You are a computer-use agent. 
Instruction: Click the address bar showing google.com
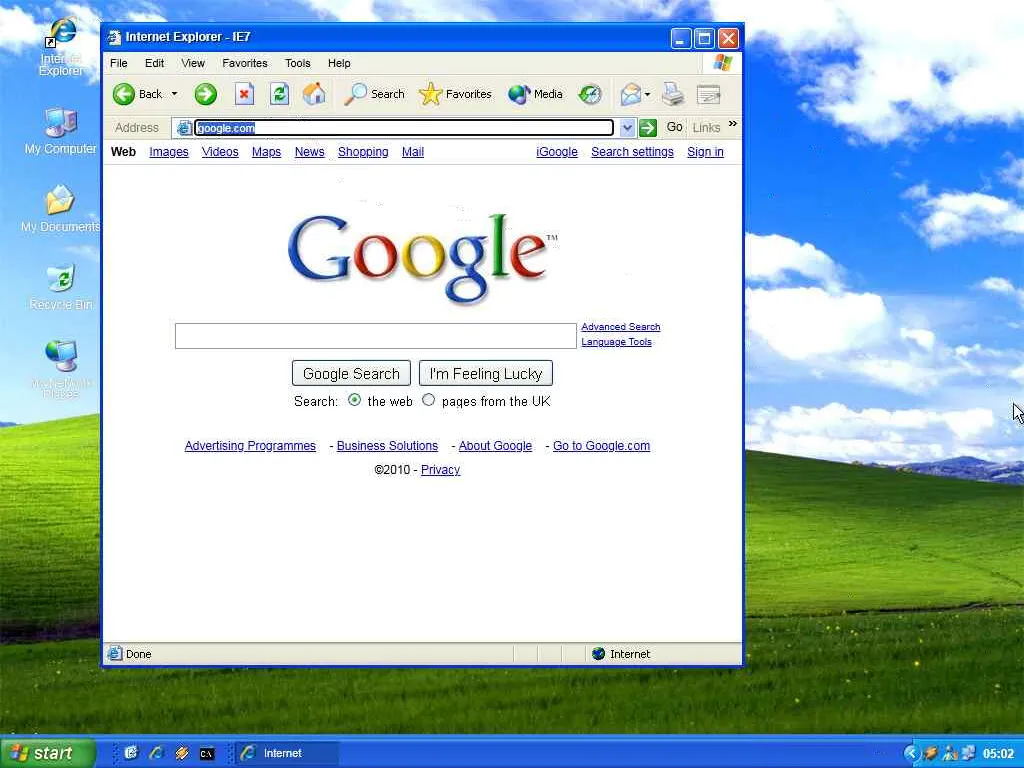click(x=404, y=128)
